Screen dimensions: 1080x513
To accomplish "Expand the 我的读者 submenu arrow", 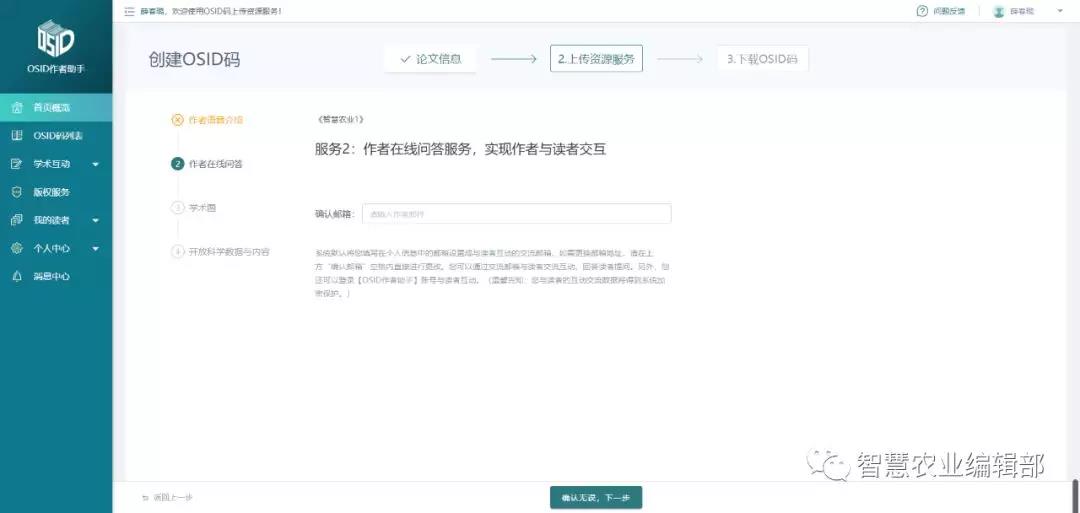I will click(x=95, y=220).
